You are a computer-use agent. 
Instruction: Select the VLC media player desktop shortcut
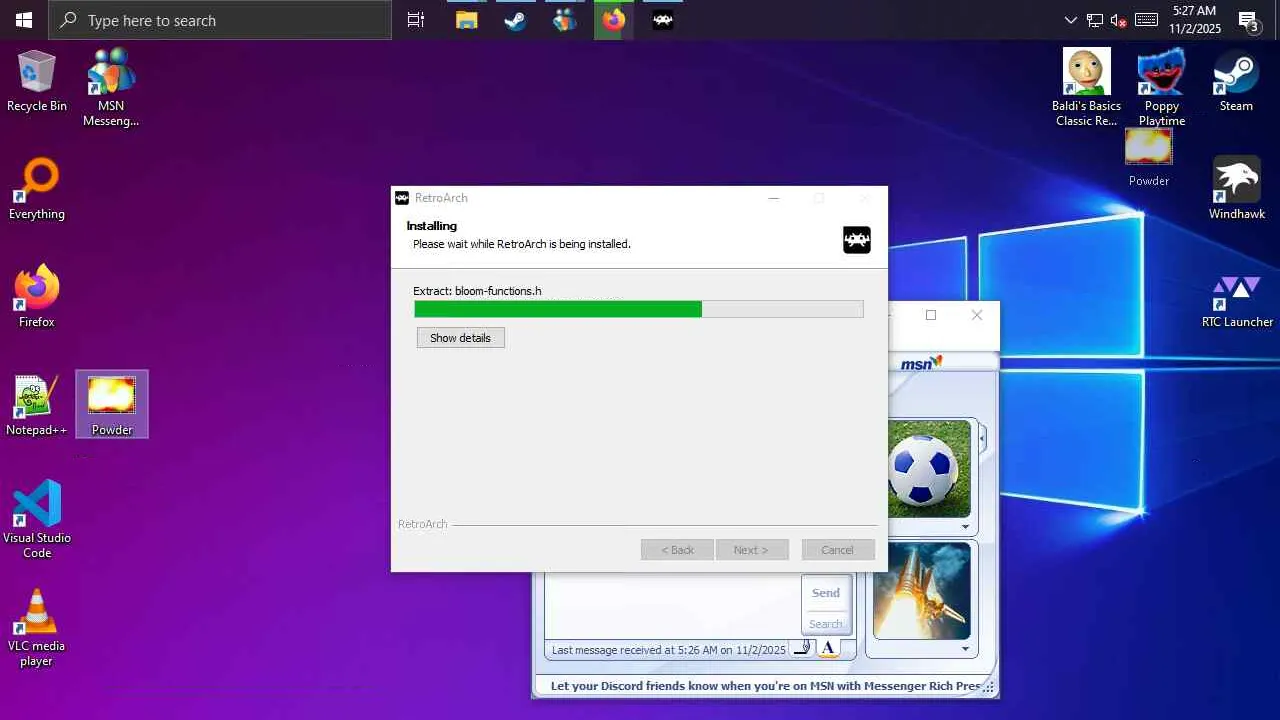[x=37, y=627]
